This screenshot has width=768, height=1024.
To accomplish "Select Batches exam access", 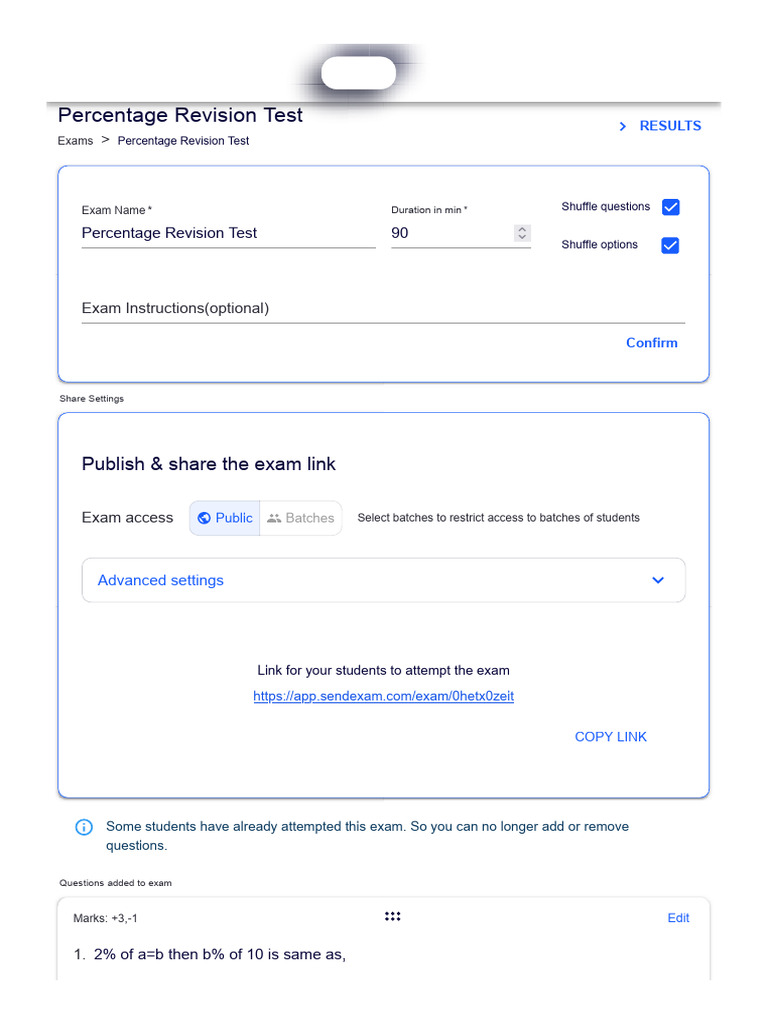I will [300, 518].
